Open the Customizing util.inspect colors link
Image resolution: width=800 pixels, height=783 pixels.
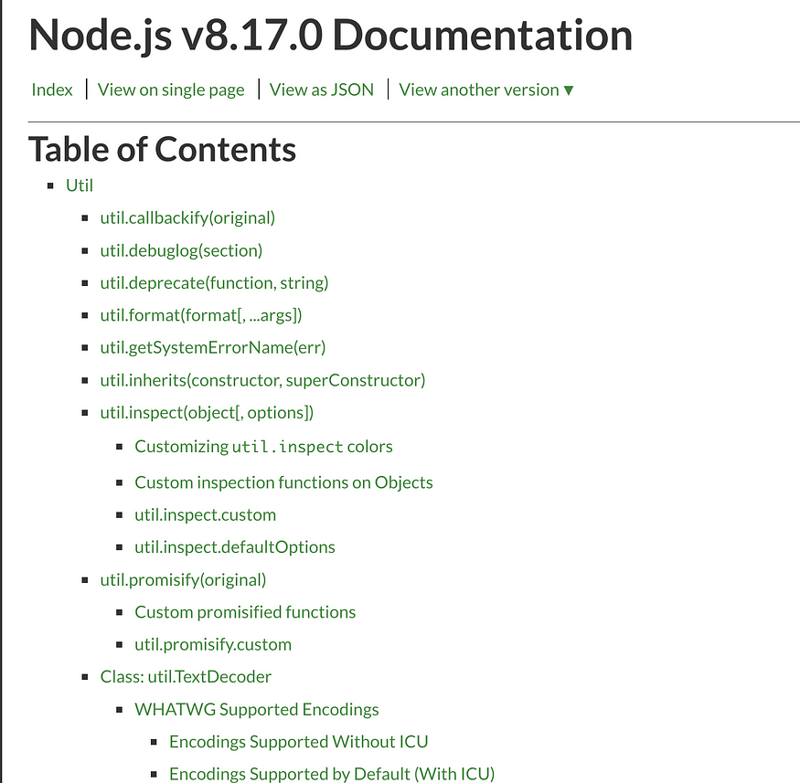pos(265,446)
